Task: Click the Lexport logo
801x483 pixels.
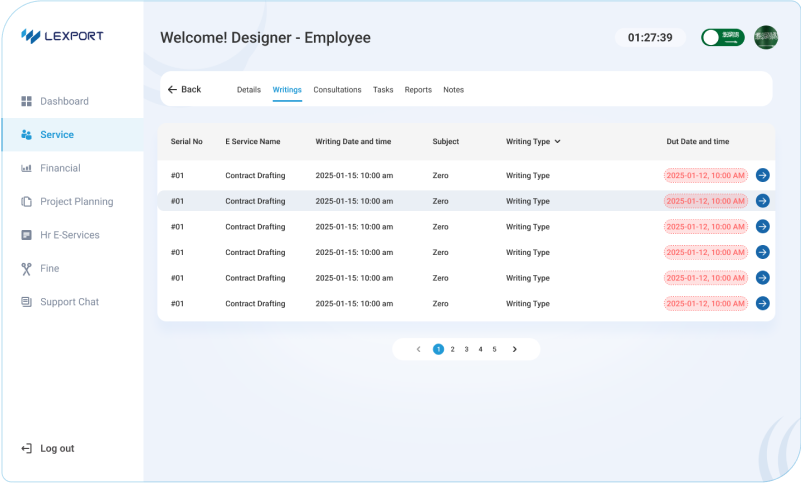Action: point(62,36)
